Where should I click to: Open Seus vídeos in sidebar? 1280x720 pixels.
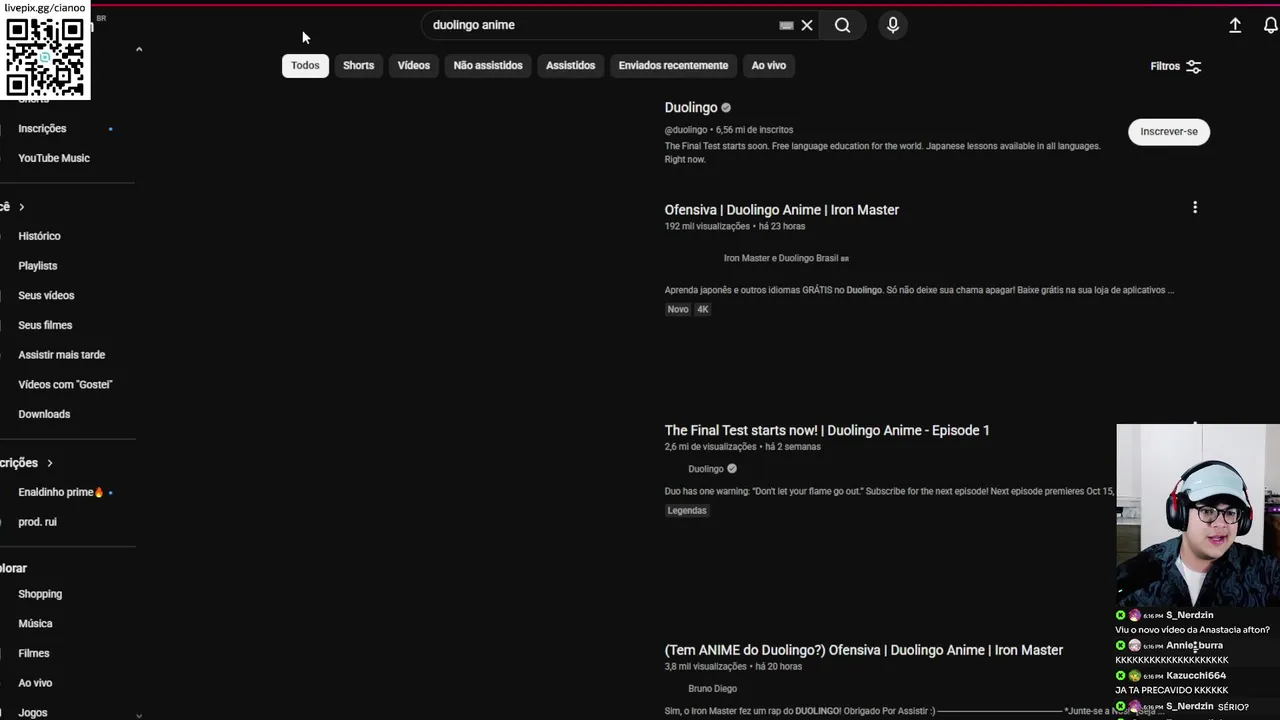click(46, 296)
